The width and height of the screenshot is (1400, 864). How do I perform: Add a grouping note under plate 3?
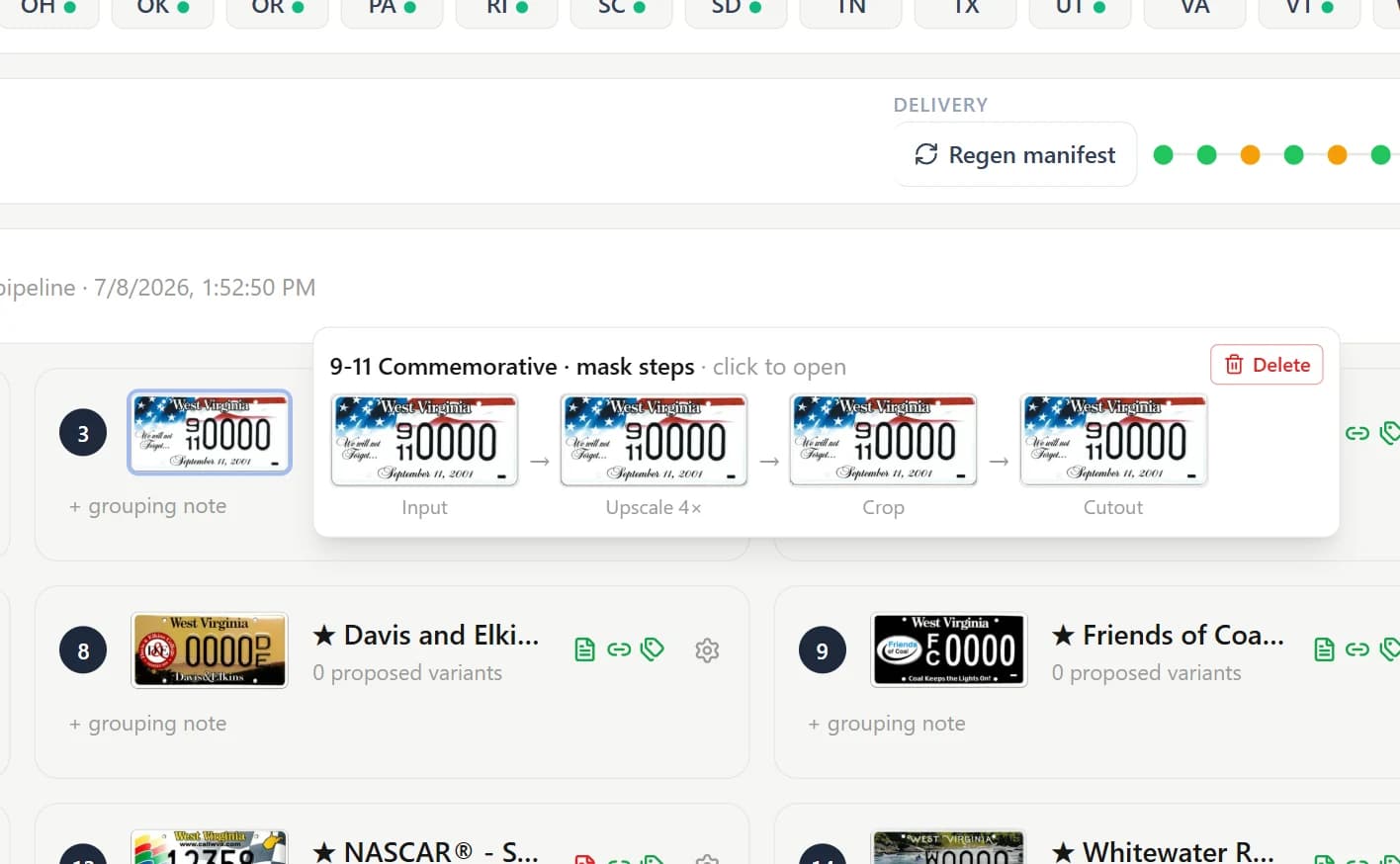coord(147,506)
